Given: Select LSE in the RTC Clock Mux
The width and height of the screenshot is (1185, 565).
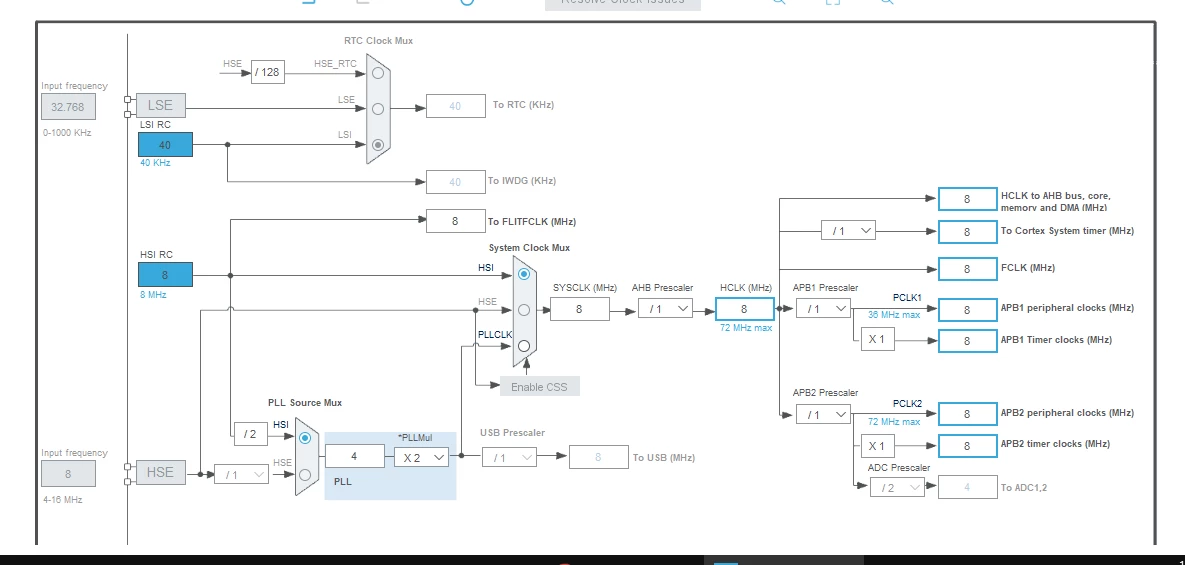Looking at the screenshot, I should 378,109.
